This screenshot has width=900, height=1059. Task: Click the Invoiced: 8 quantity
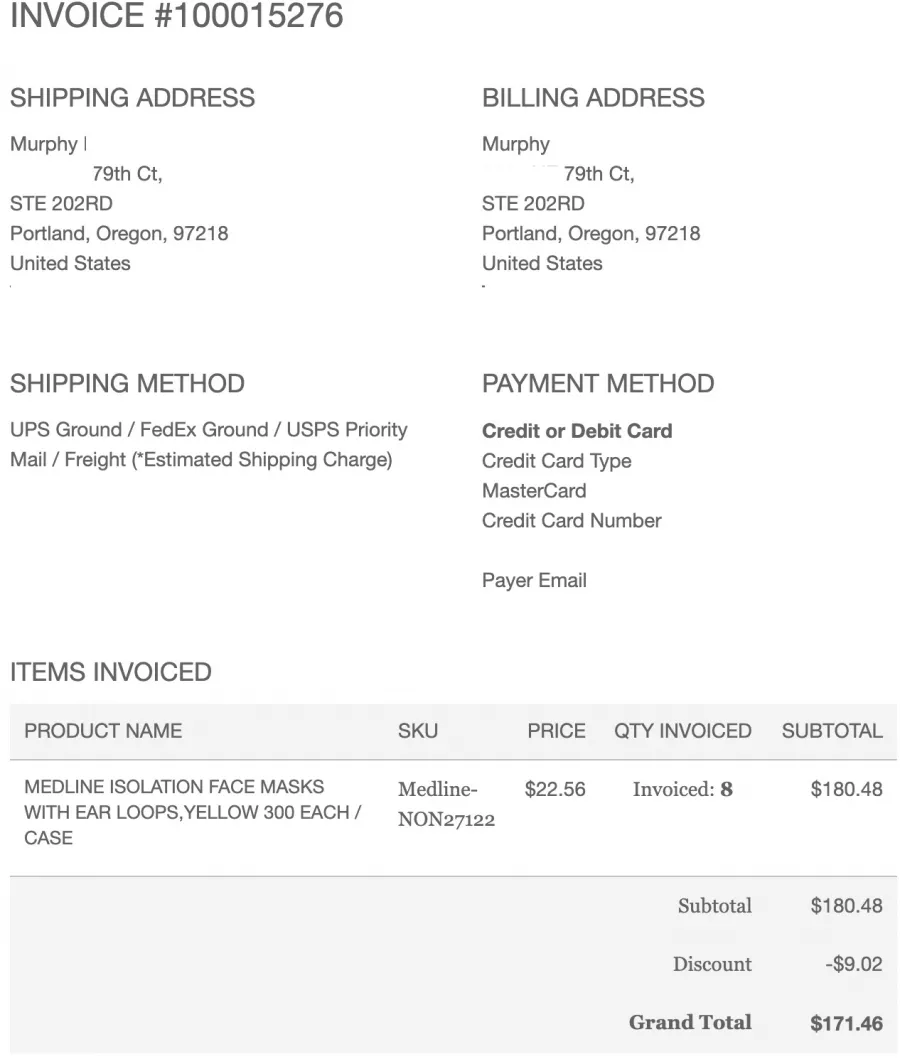click(682, 789)
